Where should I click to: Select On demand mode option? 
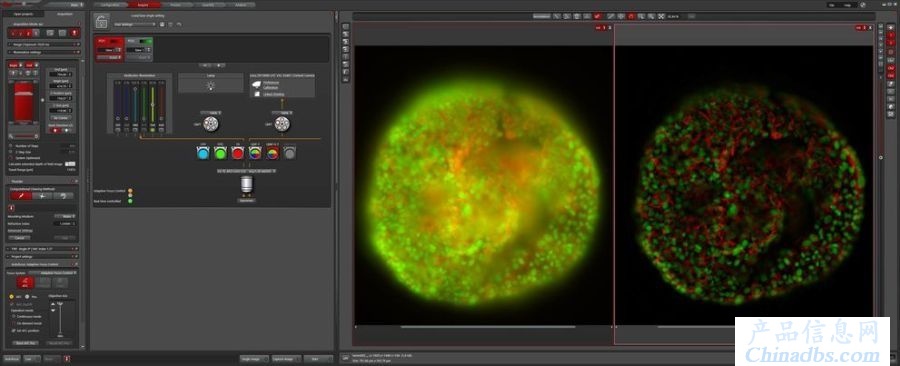click(13, 323)
